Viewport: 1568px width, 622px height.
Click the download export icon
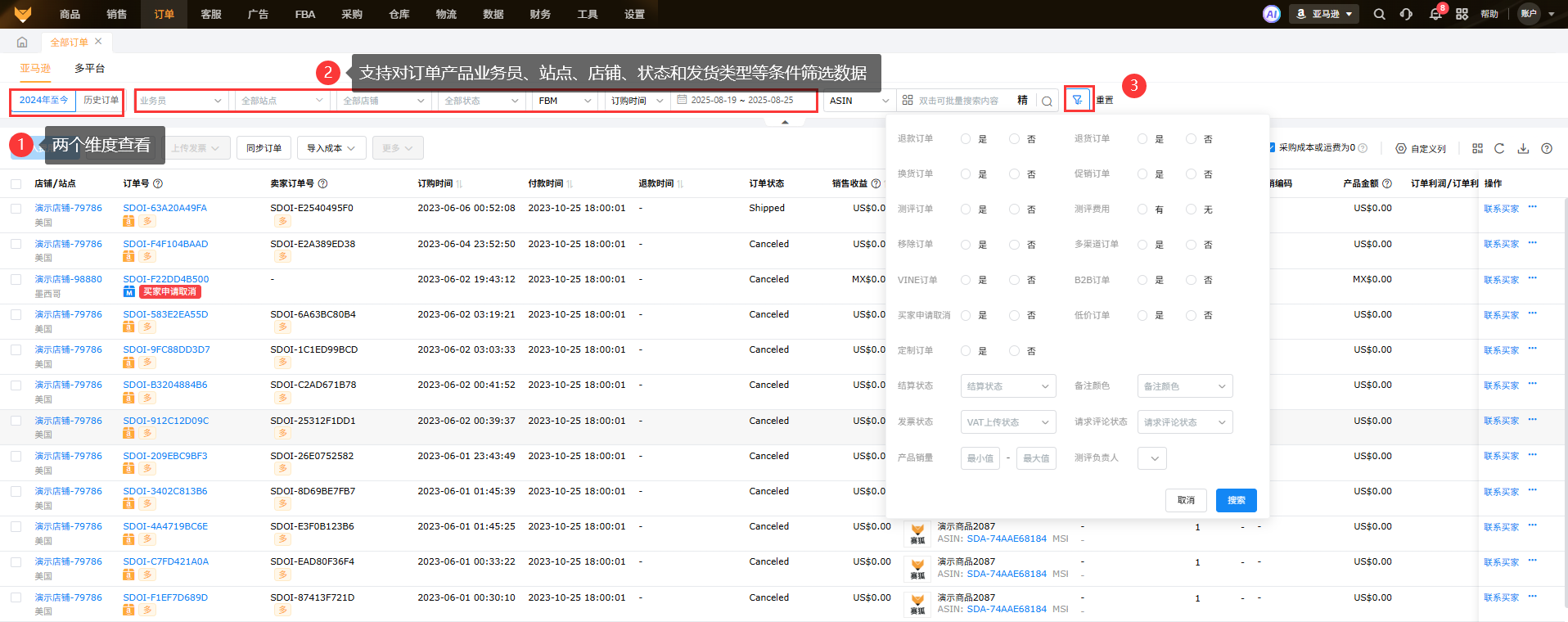pyautogui.click(x=1523, y=148)
